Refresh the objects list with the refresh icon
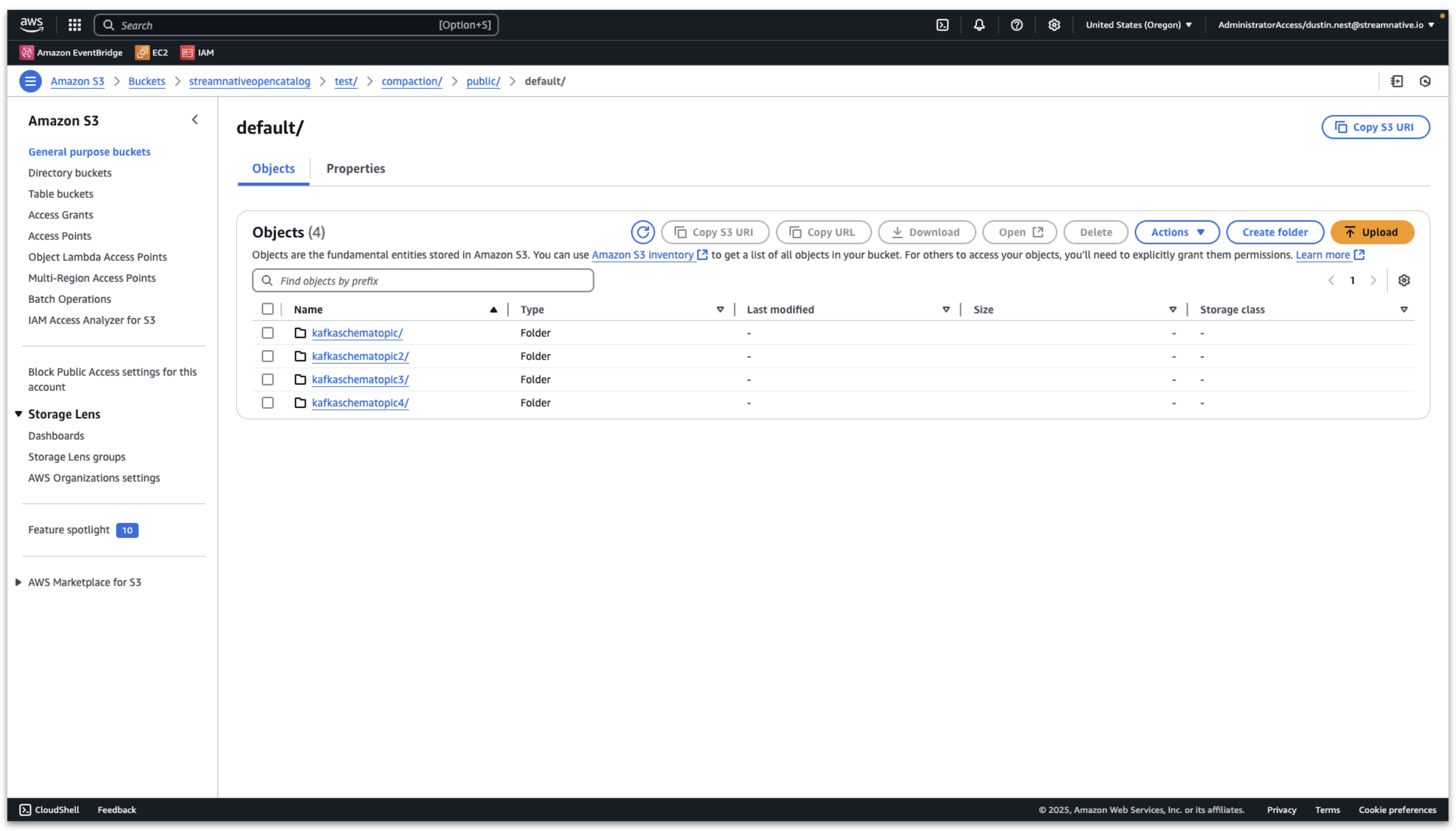 643,232
